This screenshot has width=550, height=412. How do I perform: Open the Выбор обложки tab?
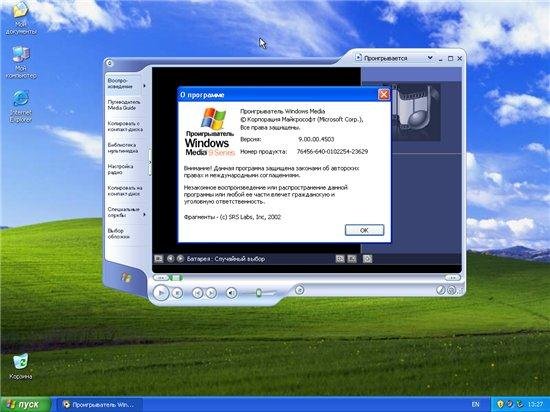point(119,234)
